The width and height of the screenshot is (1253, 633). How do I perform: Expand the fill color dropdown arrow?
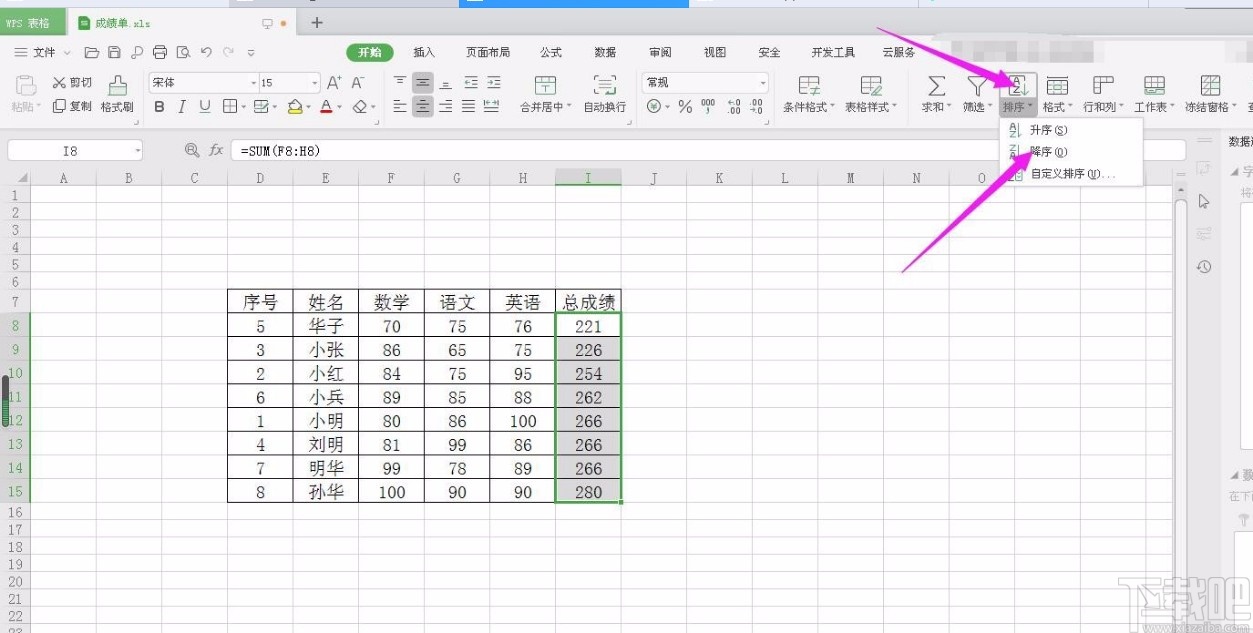pos(309,107)
